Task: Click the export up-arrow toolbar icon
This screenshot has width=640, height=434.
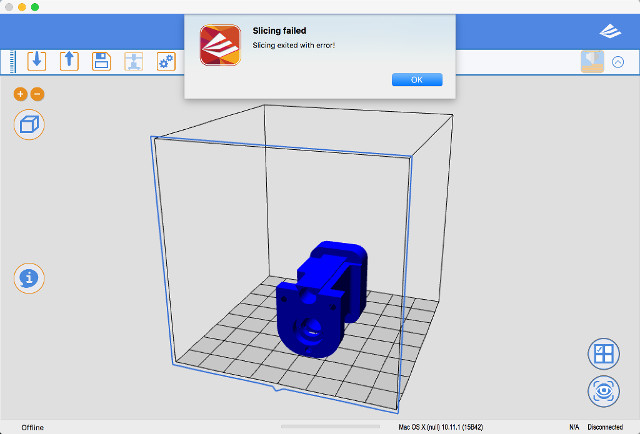Action: [x=69, y=61]
